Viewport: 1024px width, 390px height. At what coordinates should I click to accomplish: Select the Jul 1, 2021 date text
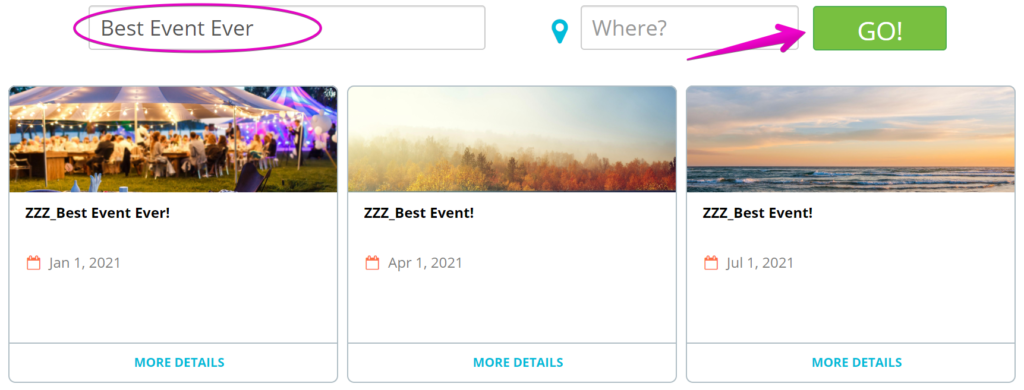click(760, 263)
